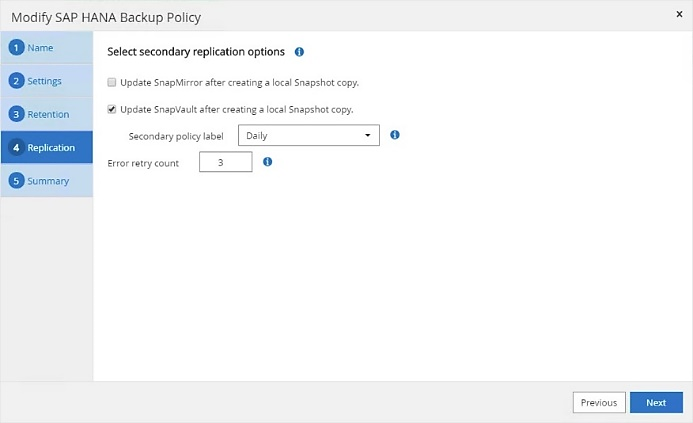The image size is (693, 423).
Task: Click step 3 number circle for Retention
Action: (x=17, y=114)
